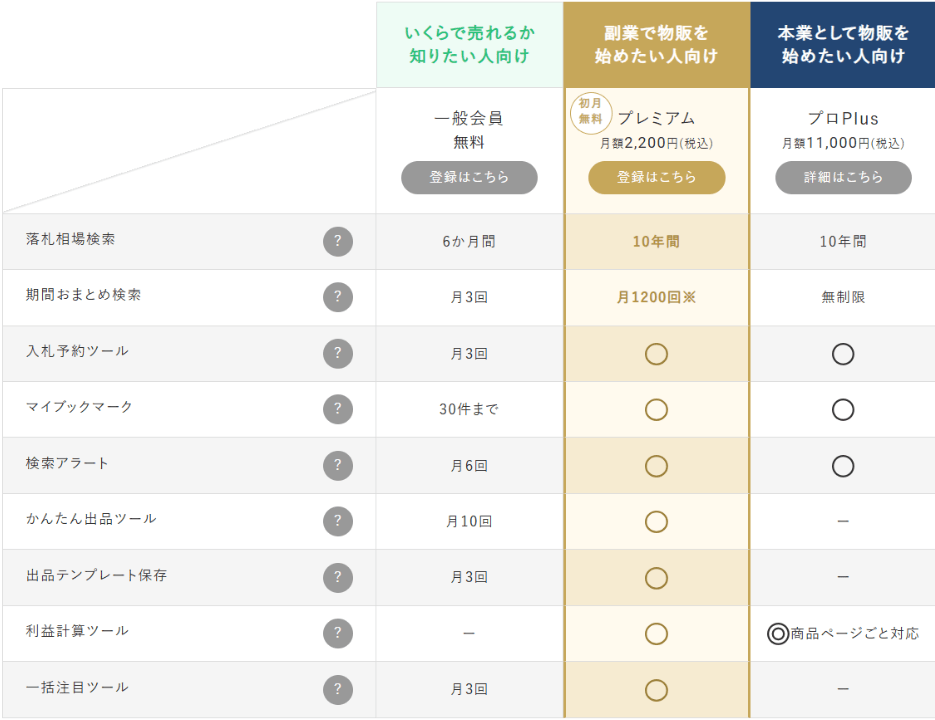
Task: Click プロPlus circle for 入札予約ツール
Action: click(x=843, y=353)
